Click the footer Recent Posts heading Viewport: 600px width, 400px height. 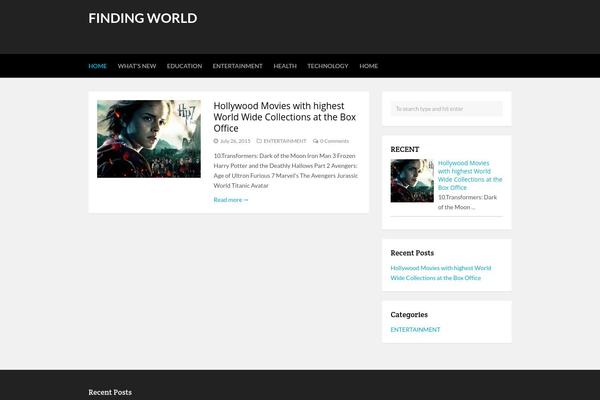click(x=110, y=392)
